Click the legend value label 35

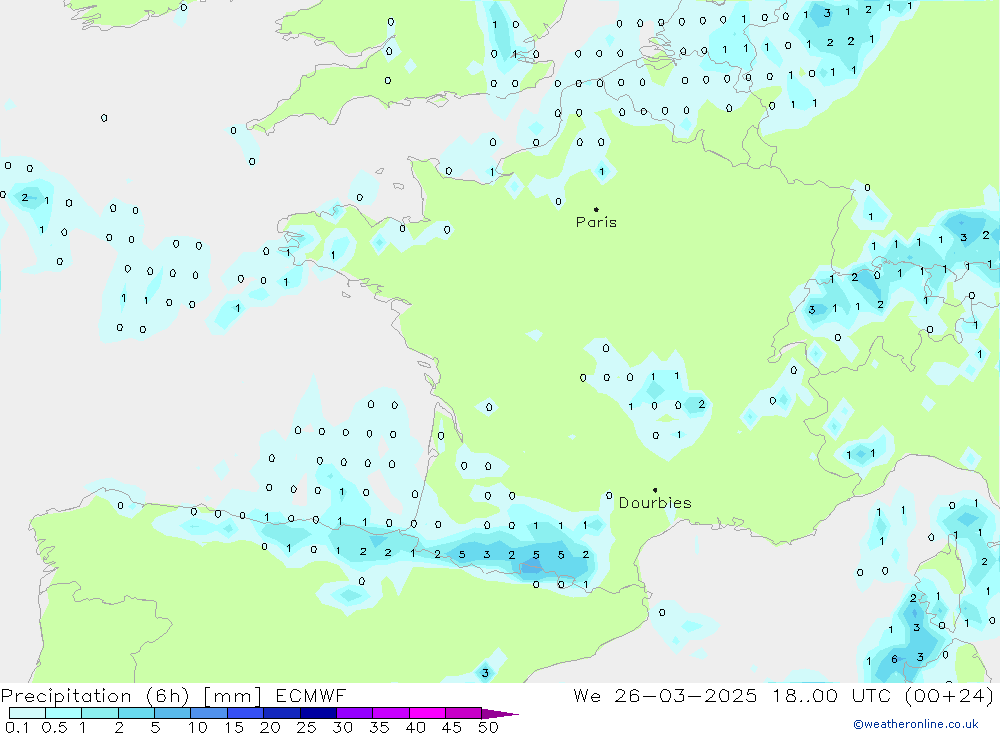pyautogui.click(x=379, y=727)
